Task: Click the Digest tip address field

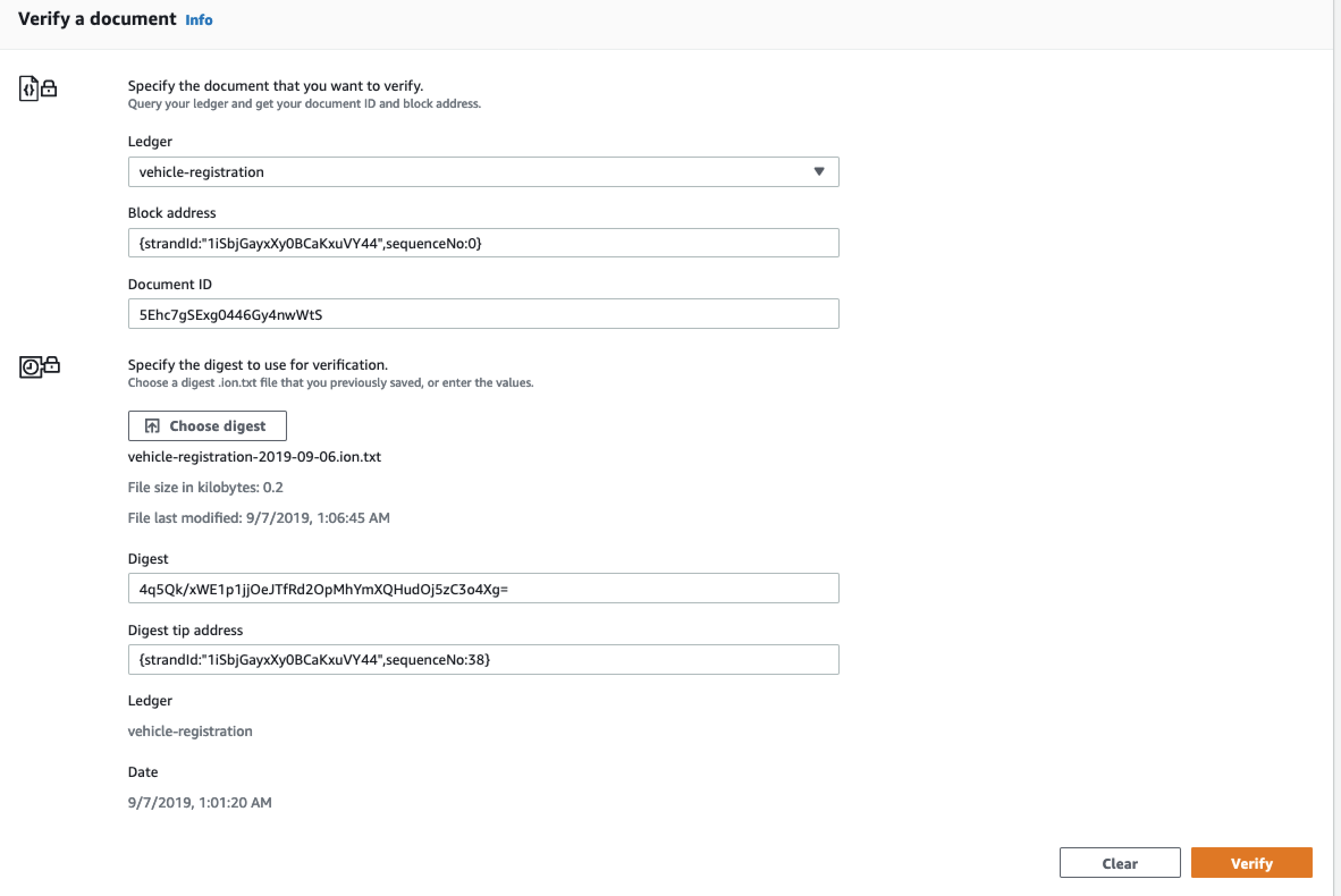Action: (483, 660)
